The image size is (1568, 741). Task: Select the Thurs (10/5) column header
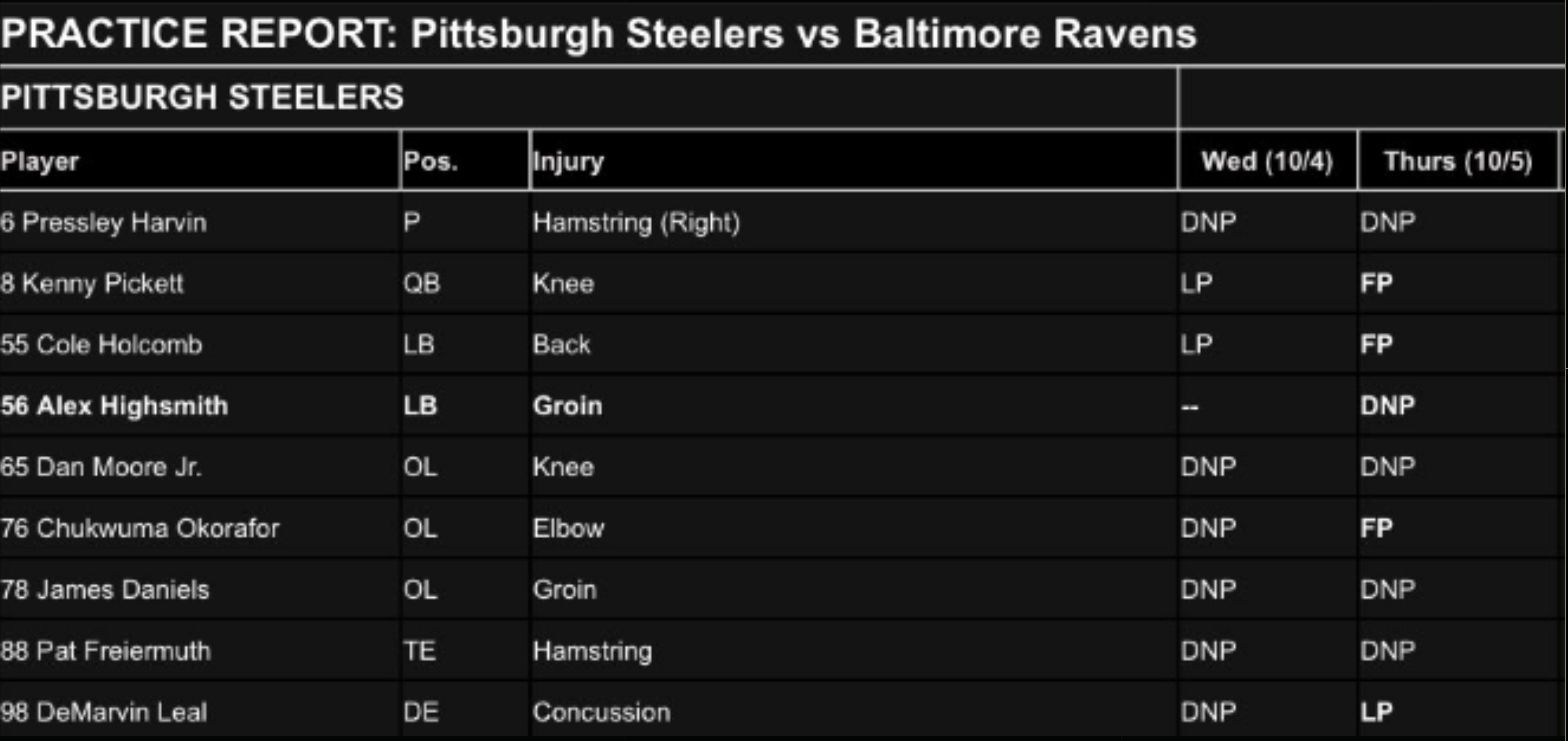tap(1458, 162)
